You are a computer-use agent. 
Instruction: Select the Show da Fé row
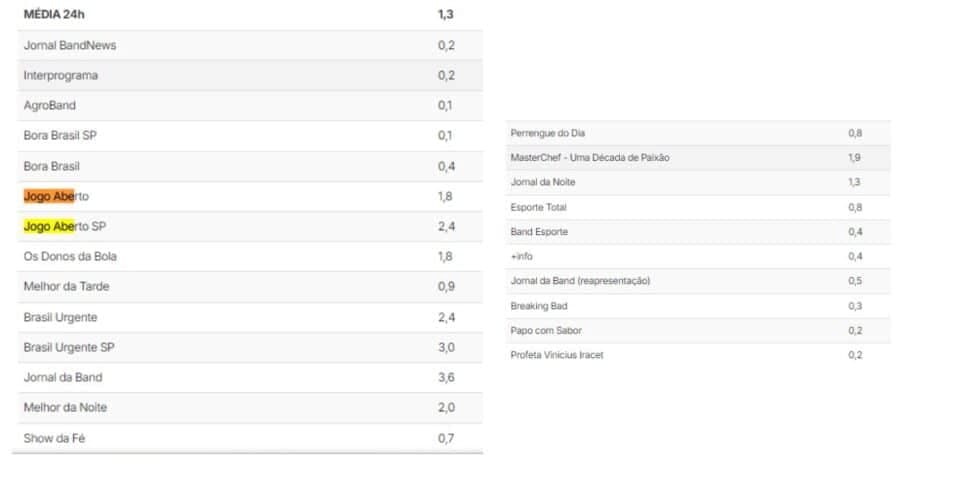[x=250, y=438]
